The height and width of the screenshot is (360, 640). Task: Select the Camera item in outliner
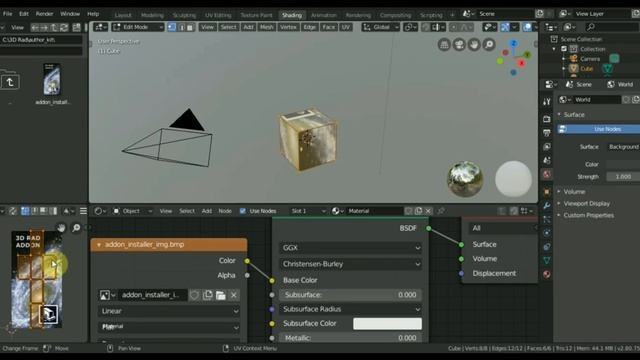590,59
